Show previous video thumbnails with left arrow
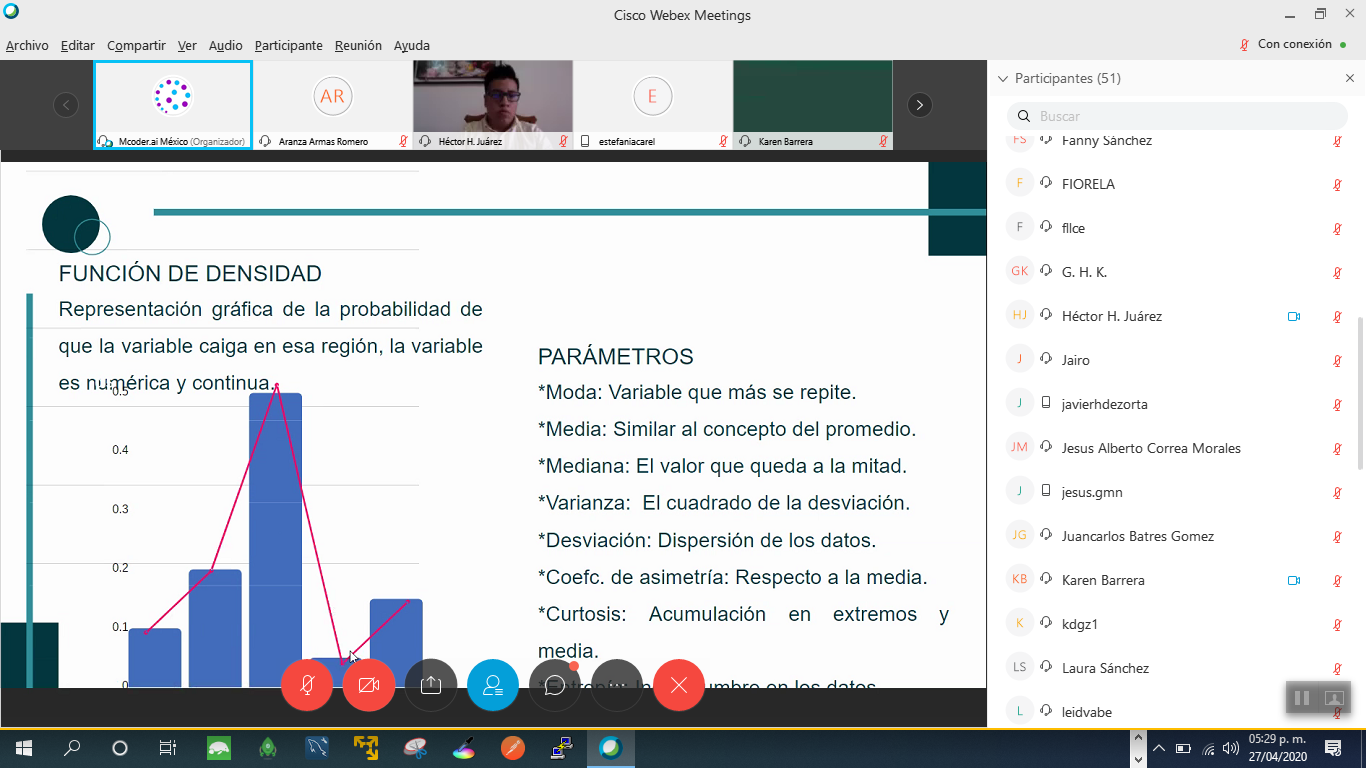The height and width of the screenshot is (768, 1366). click(x=66, y=105)
